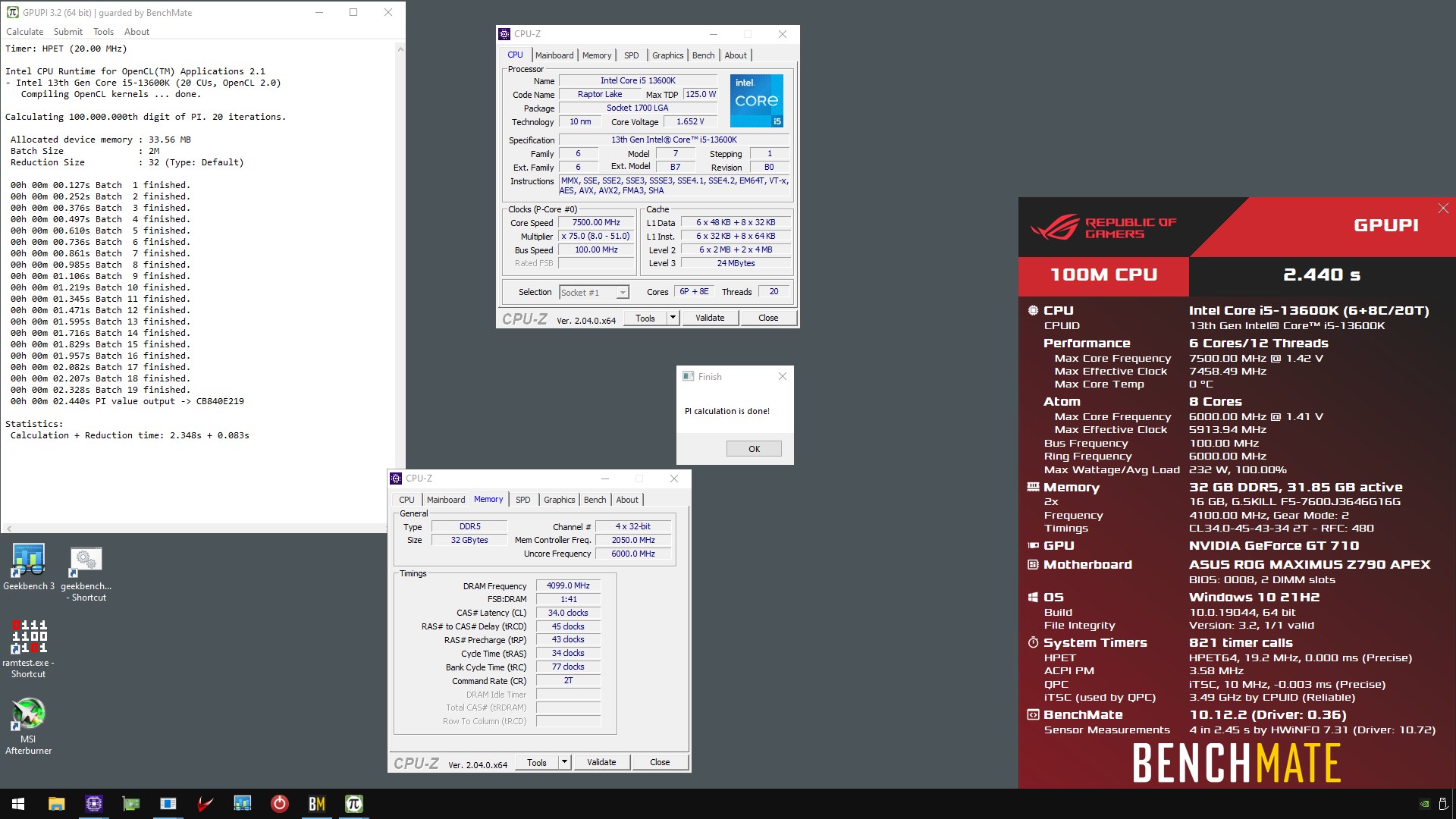Click ASUS ROG MAXIMUS Z790 APEX text

pyautogui.click(x=1310, y=564)
